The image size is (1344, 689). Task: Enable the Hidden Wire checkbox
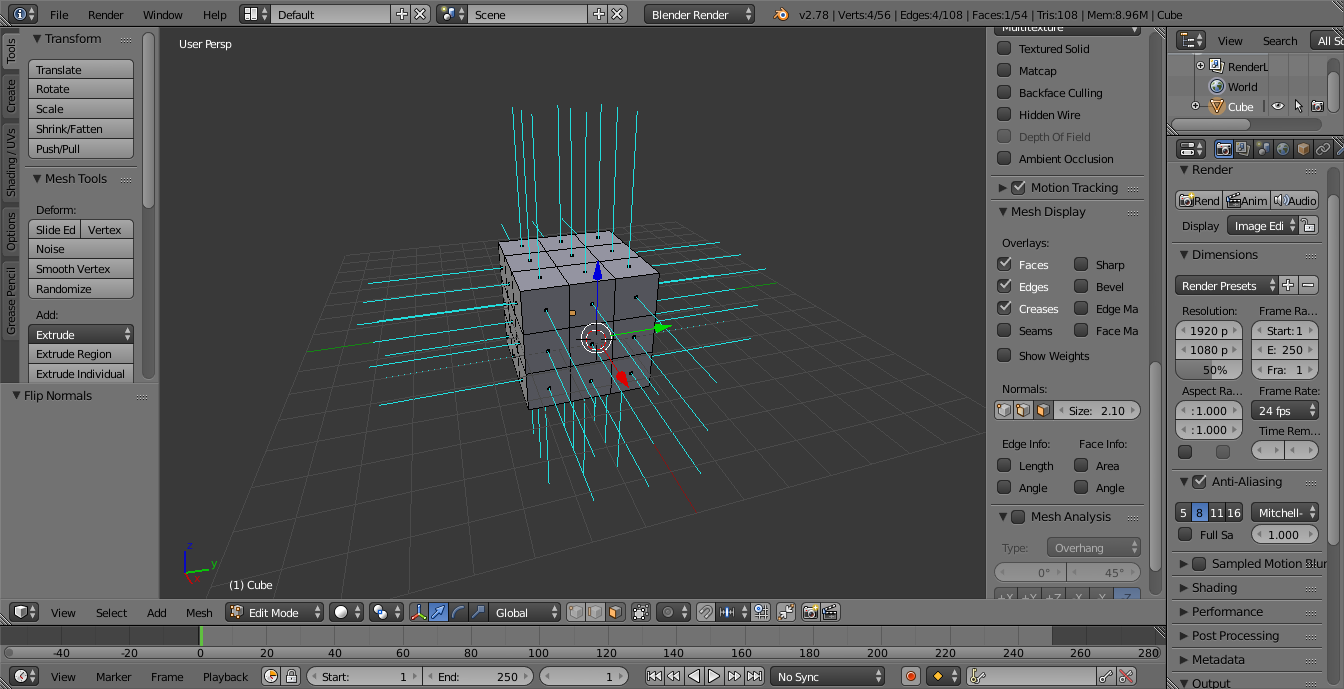(x=1004, y=115)
